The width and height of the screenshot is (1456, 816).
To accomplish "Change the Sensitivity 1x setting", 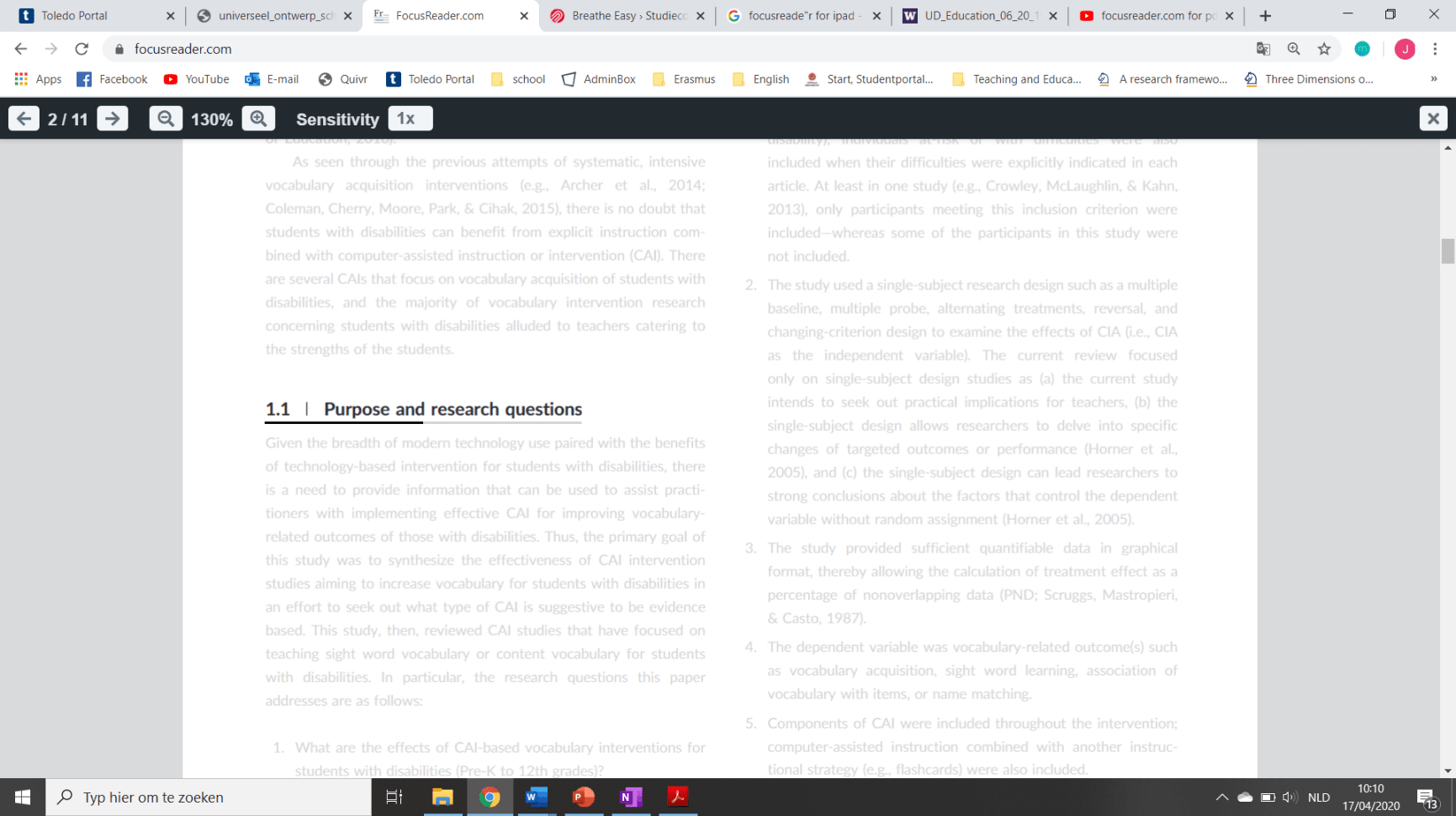I will click(410, 119).
